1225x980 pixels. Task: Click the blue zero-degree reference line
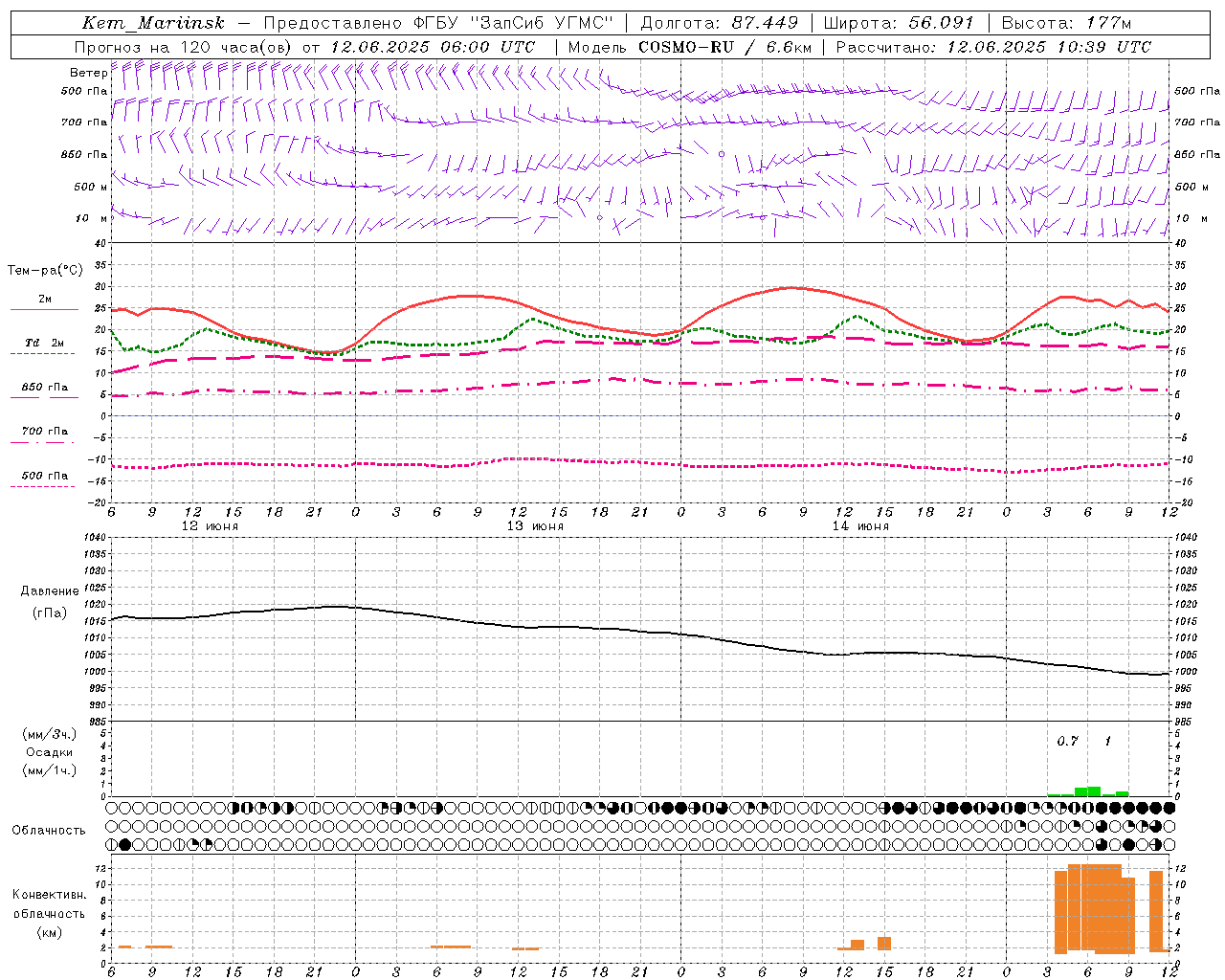(639, 416)
